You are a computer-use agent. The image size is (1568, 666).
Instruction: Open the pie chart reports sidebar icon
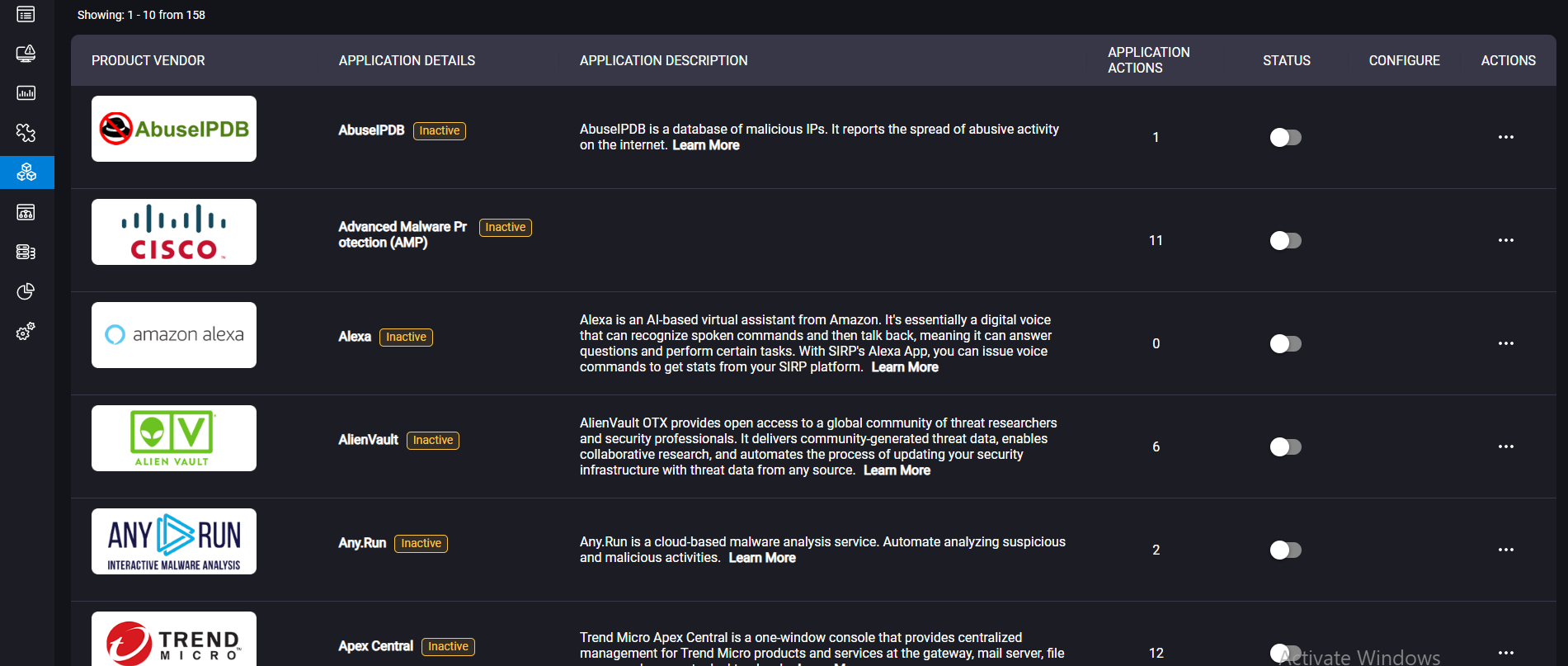[26, 291]
